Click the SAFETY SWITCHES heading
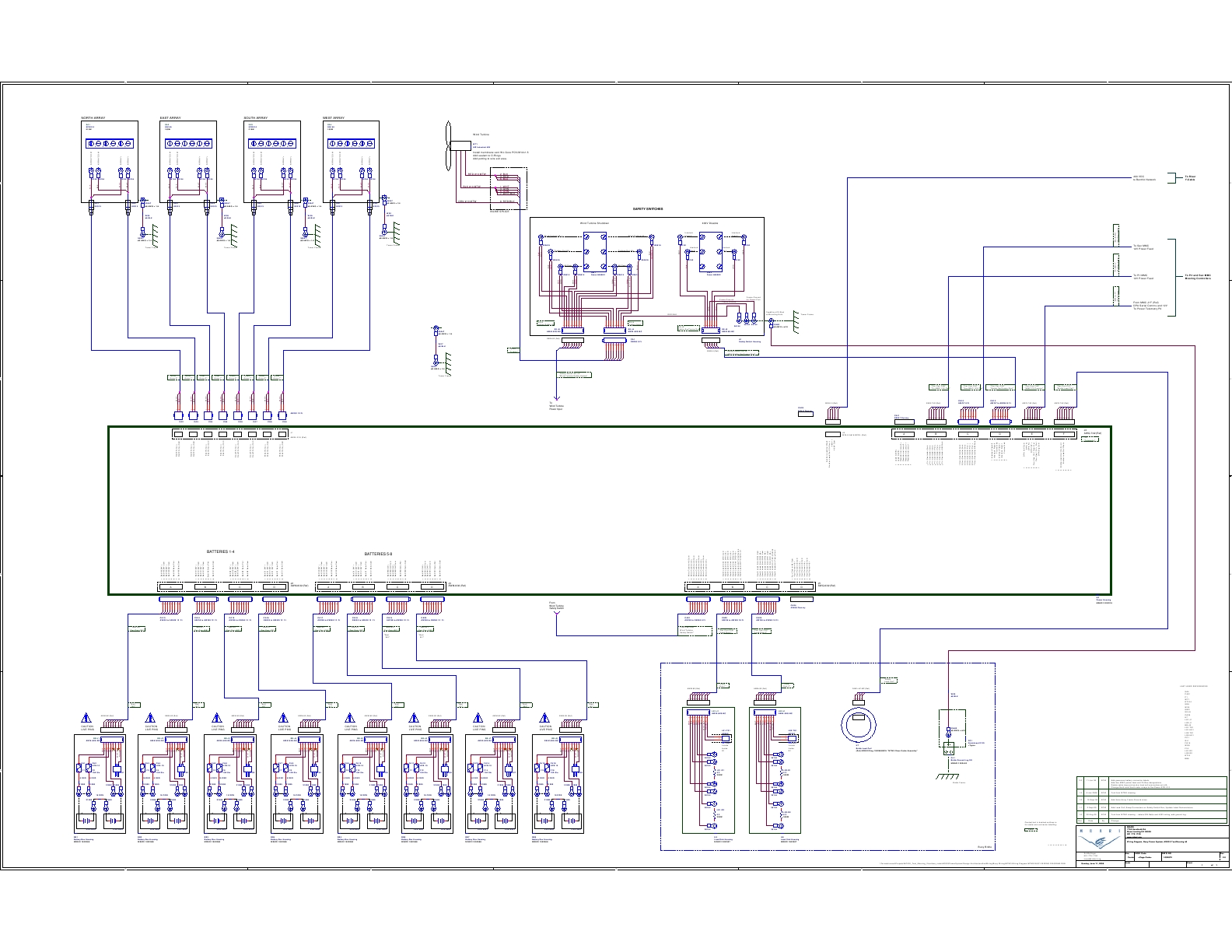1232x952 pixels. [x=646, y=209]
